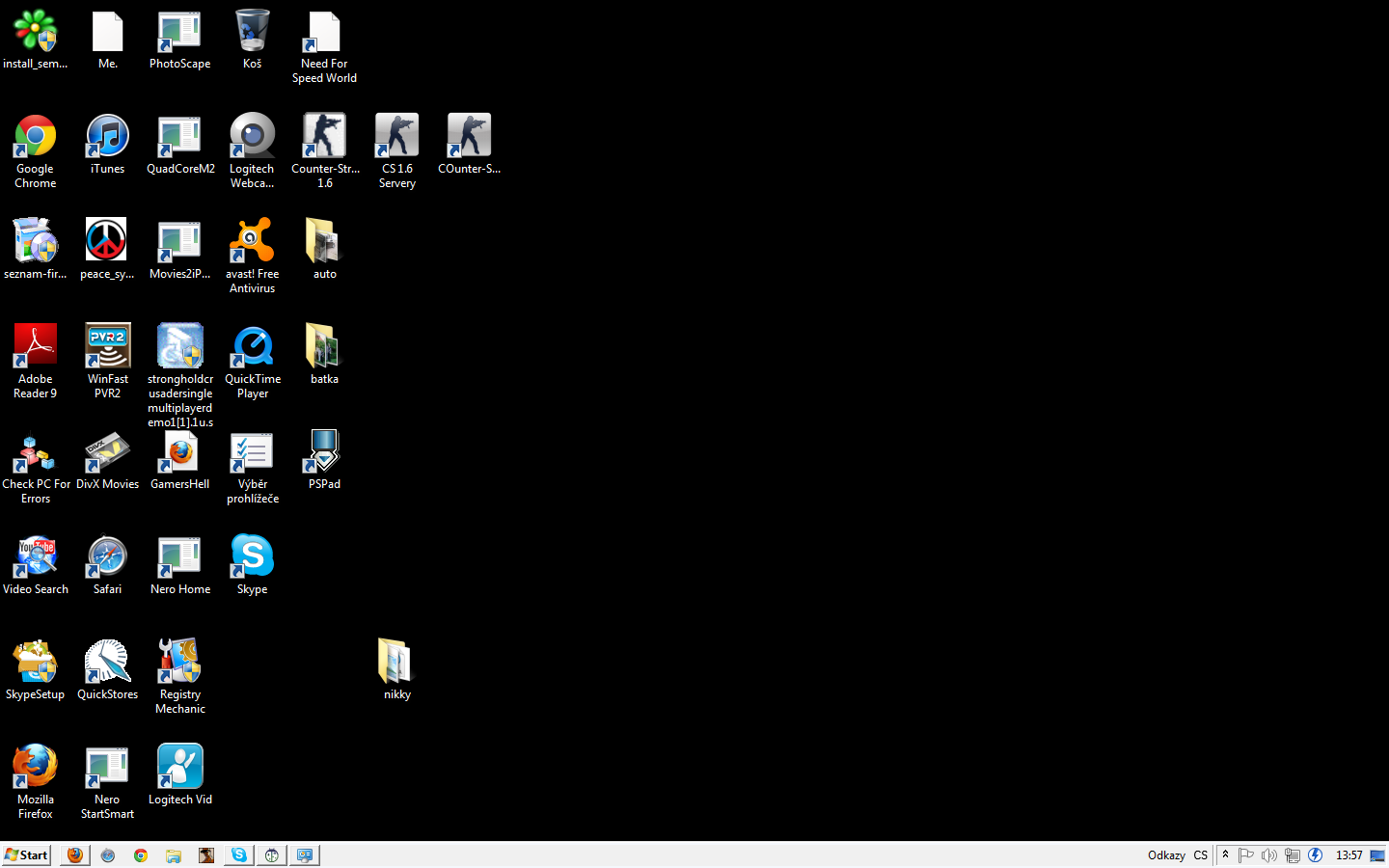Screen dimensions: 1389x868
Task: Select the DivX Movies shortcut
Action: (107, 452)
